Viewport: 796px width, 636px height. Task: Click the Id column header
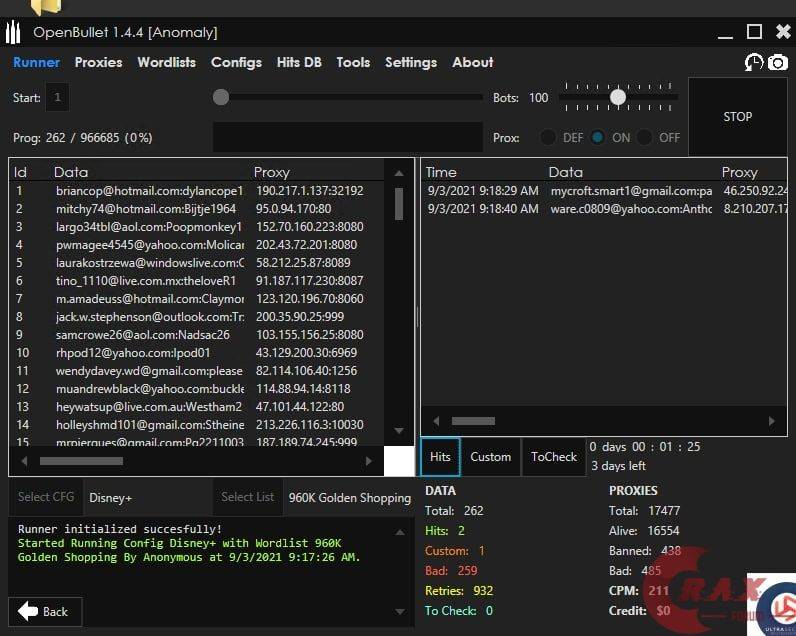click(20, 173)
